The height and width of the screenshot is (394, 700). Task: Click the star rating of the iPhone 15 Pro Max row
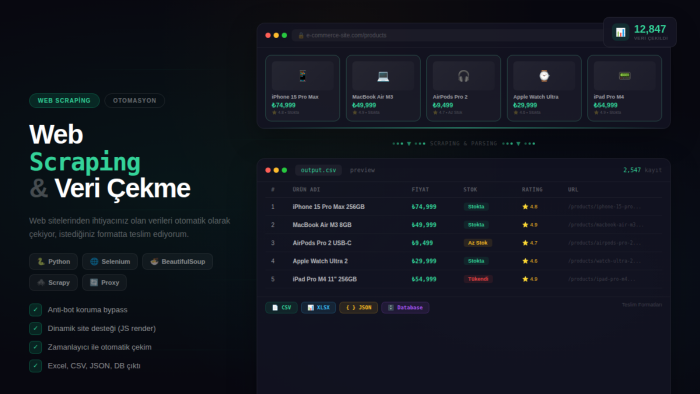tap(529, 207)
